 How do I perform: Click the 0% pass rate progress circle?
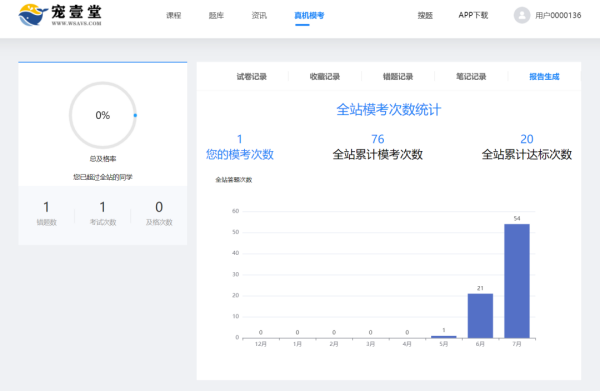tap(103, 115)
